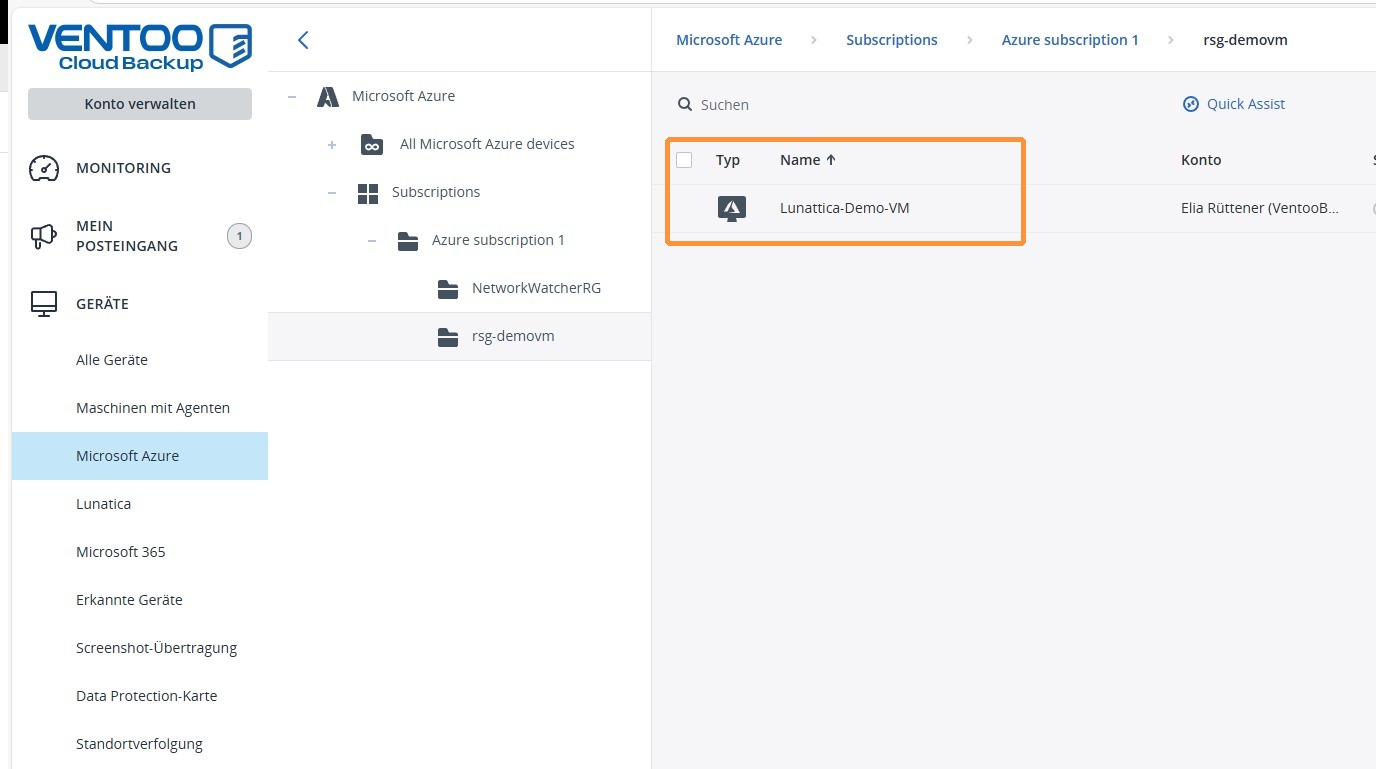Click the Konto verwalten button
This screenshot has height=769, width=1376.
(140, 104)
